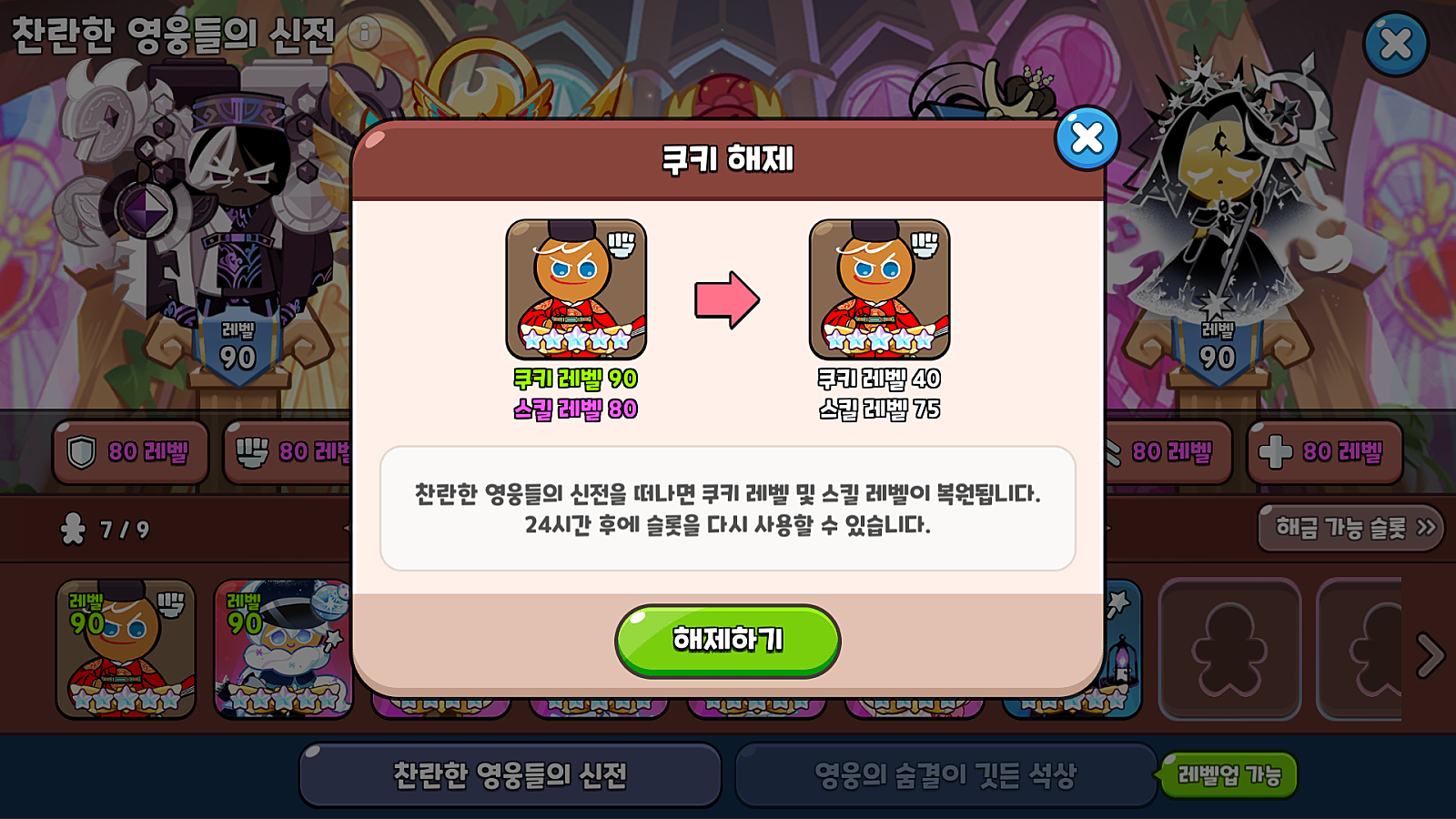Select the shield defense 80 레벨 badge
1456x819 pixels.
click(x=130, y=451)
